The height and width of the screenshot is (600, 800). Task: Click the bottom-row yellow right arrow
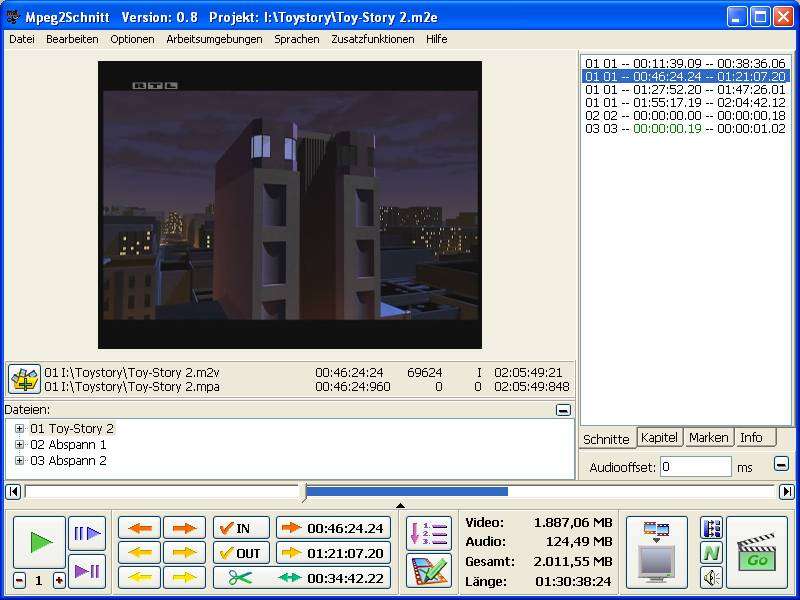184,578
